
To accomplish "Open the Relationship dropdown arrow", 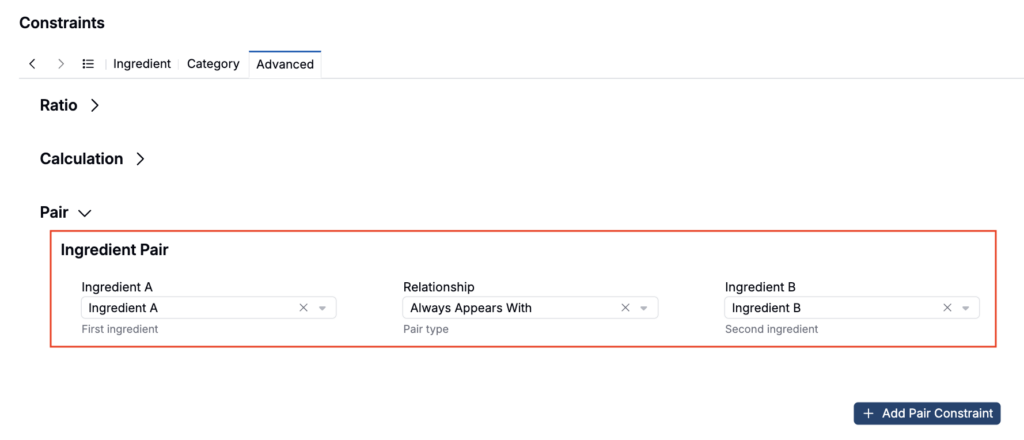I will pos(644,308).
